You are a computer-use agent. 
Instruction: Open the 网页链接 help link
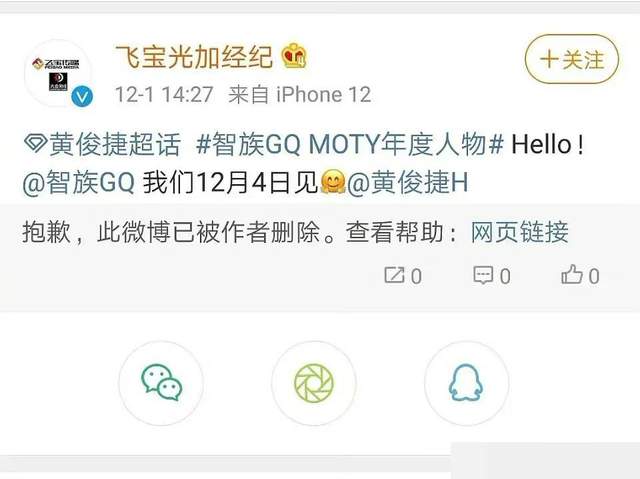pos(520,232)
